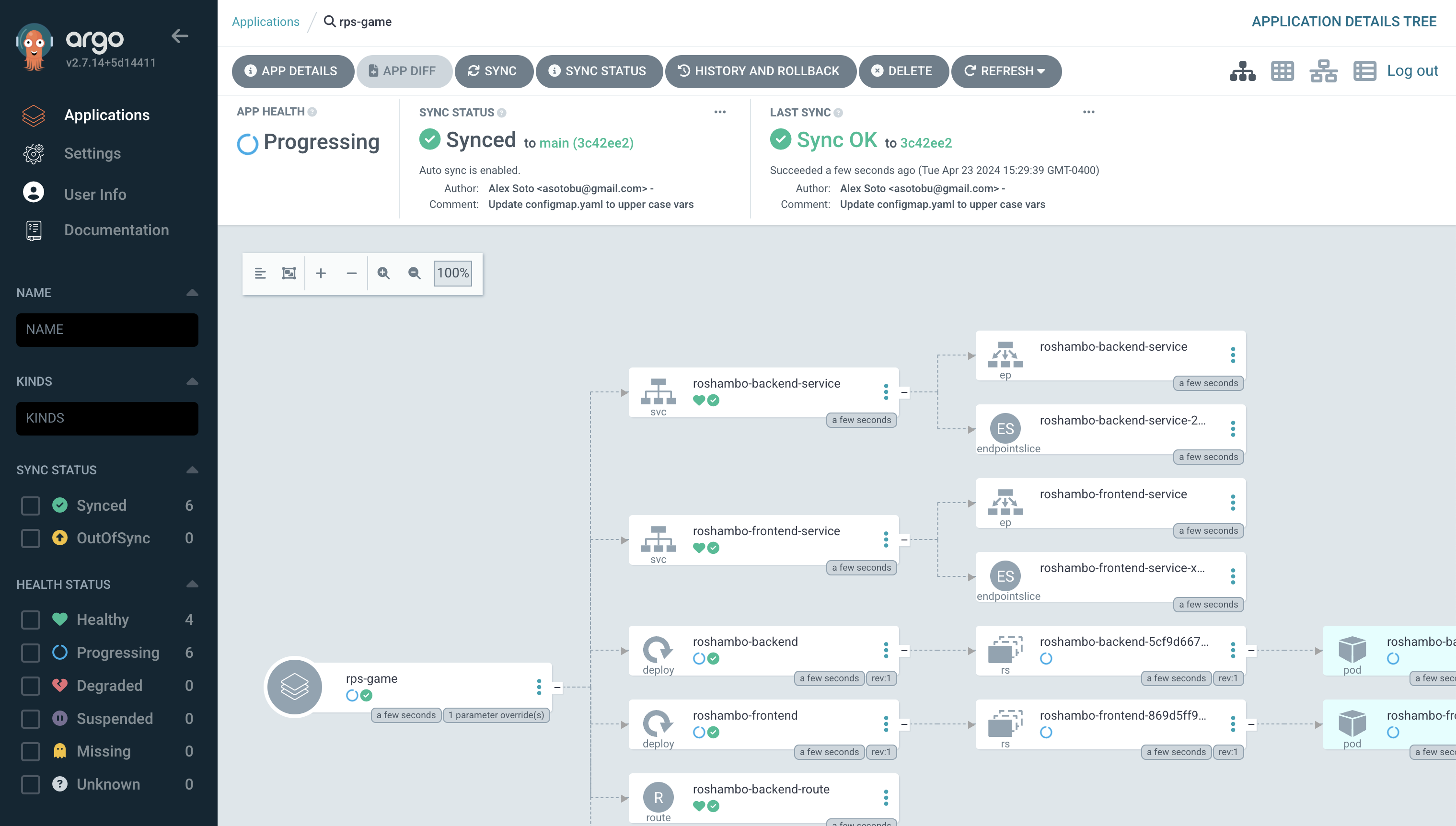Click DELETE application button
This screenshot has width=1456, height=826.
click(903, 71)
